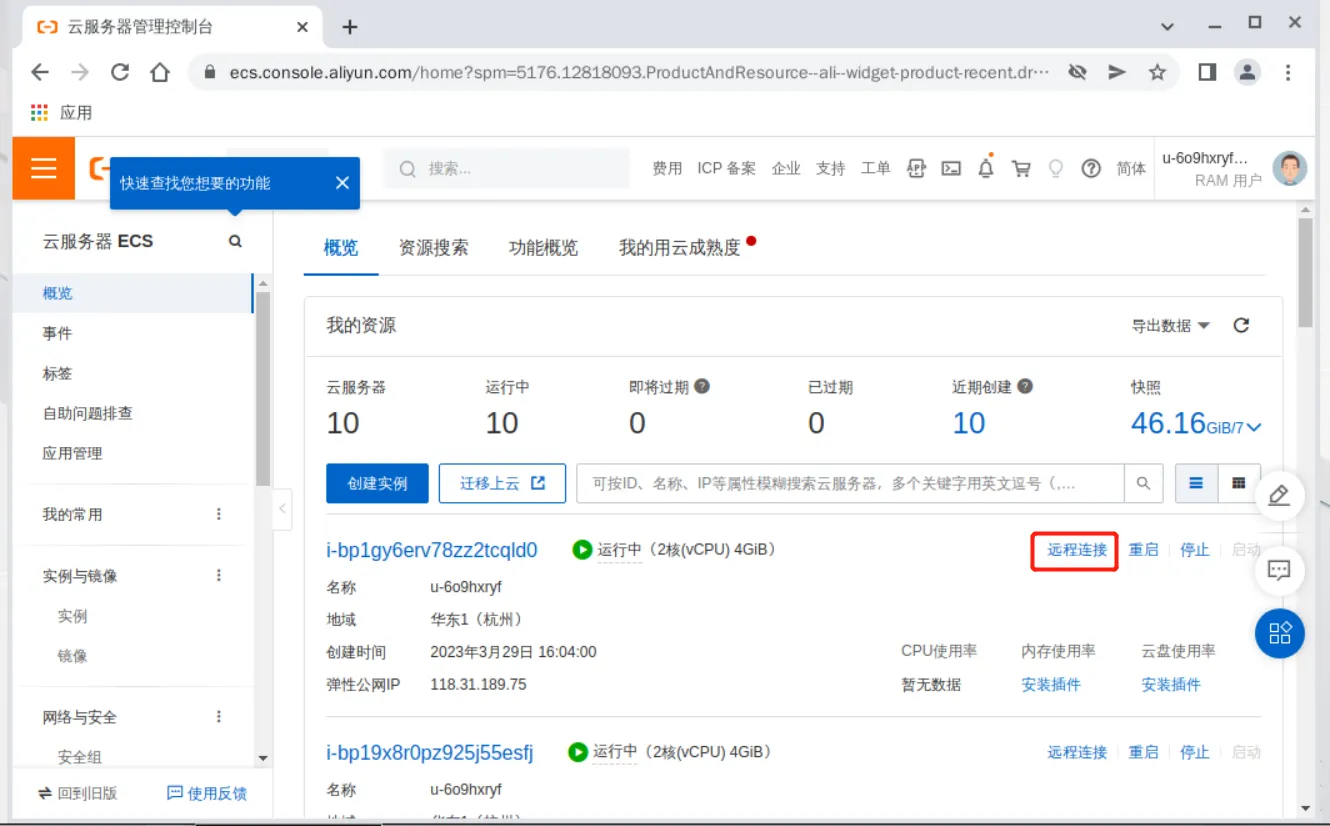The image size is (1330, 826).
Task: Click 远程连接 for i-bp1gy6erv78zz2tcqld0
Action: [1077, 550]
